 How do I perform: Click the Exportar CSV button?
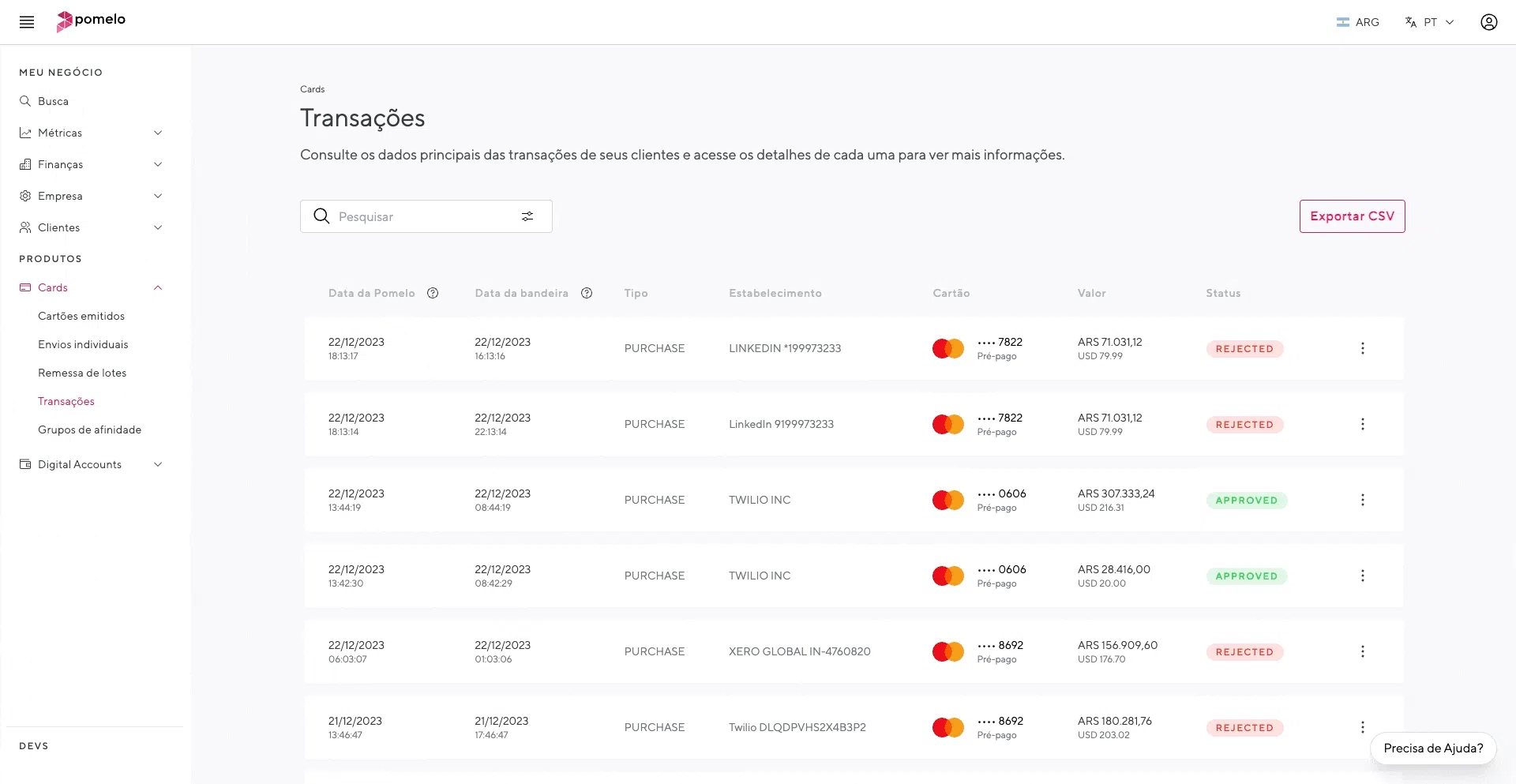click(1352, 216)
